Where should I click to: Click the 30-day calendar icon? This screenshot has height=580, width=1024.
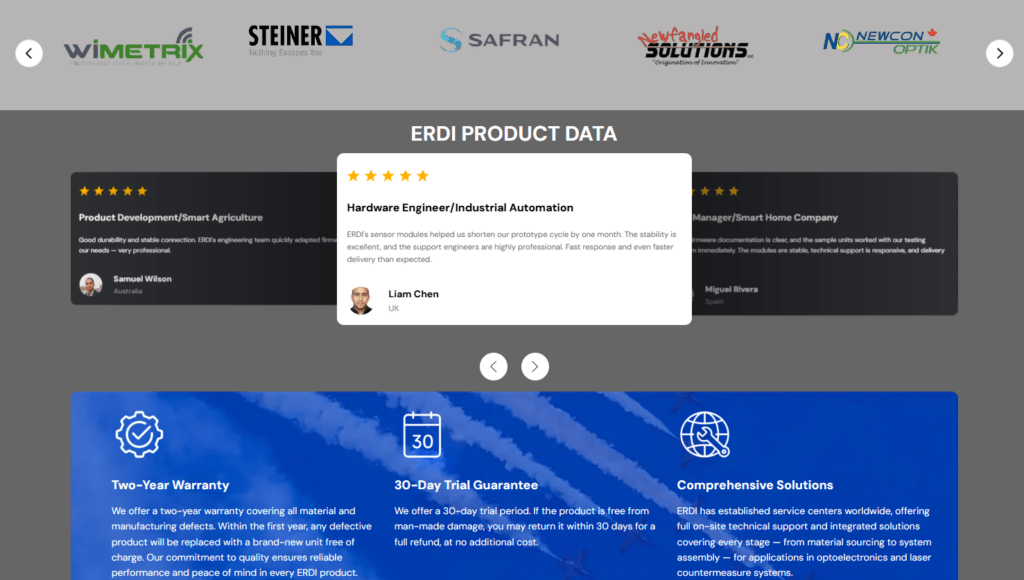[x=422, y=434]
